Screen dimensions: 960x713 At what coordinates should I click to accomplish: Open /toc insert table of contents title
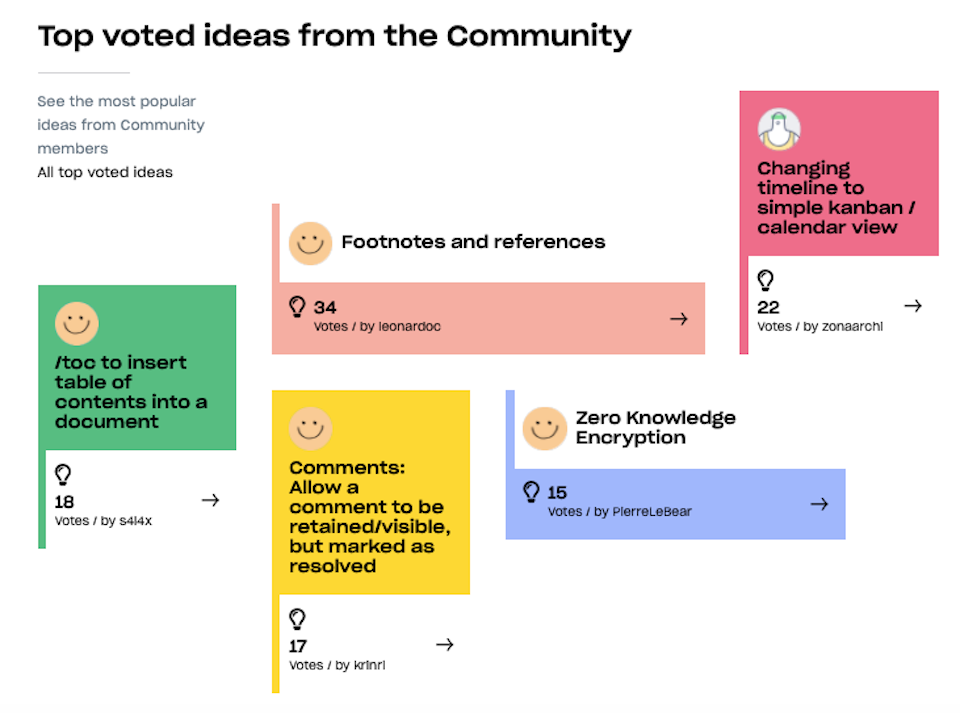pos(131,392)
